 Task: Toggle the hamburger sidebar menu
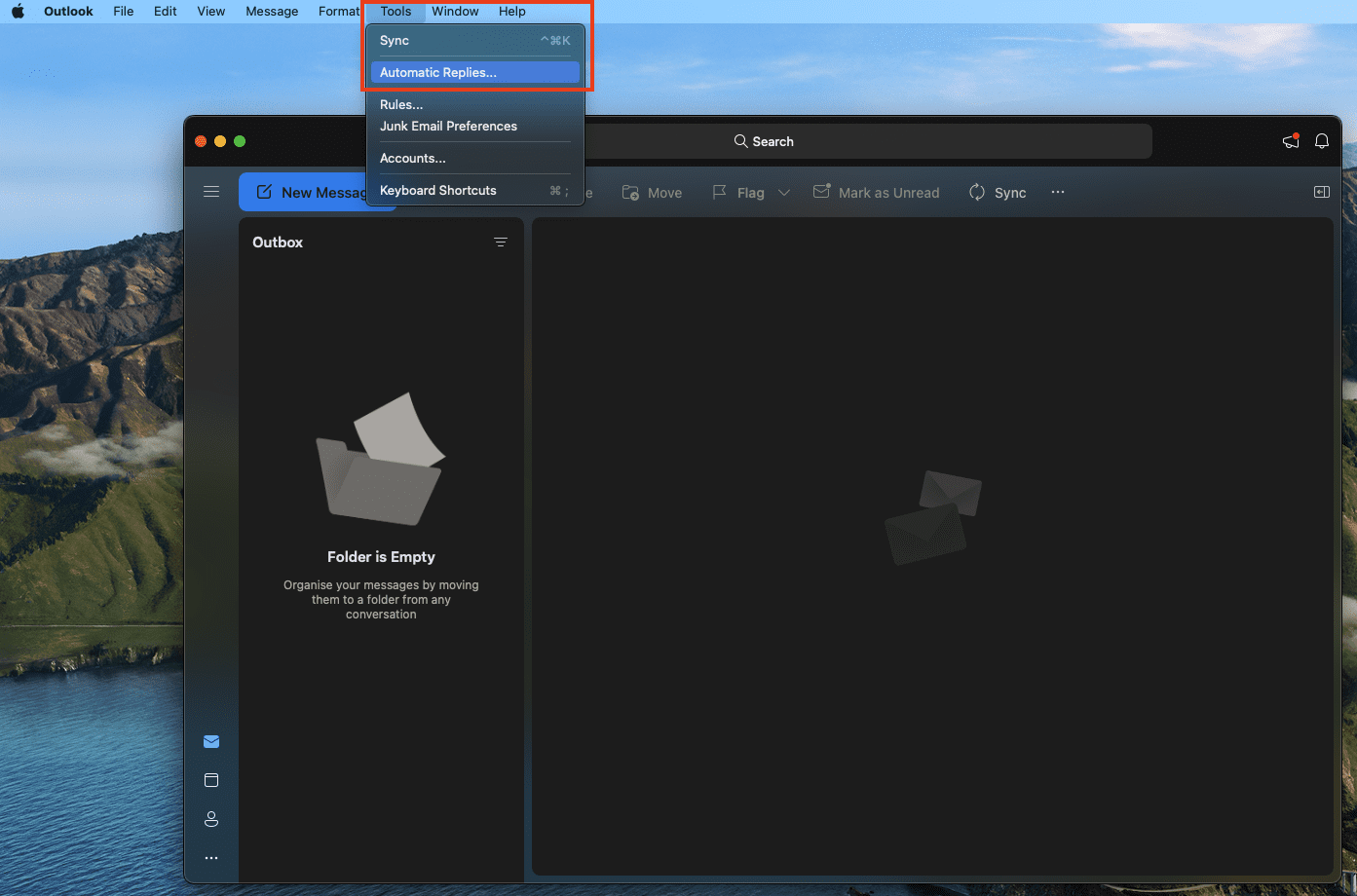pos(211,192)
